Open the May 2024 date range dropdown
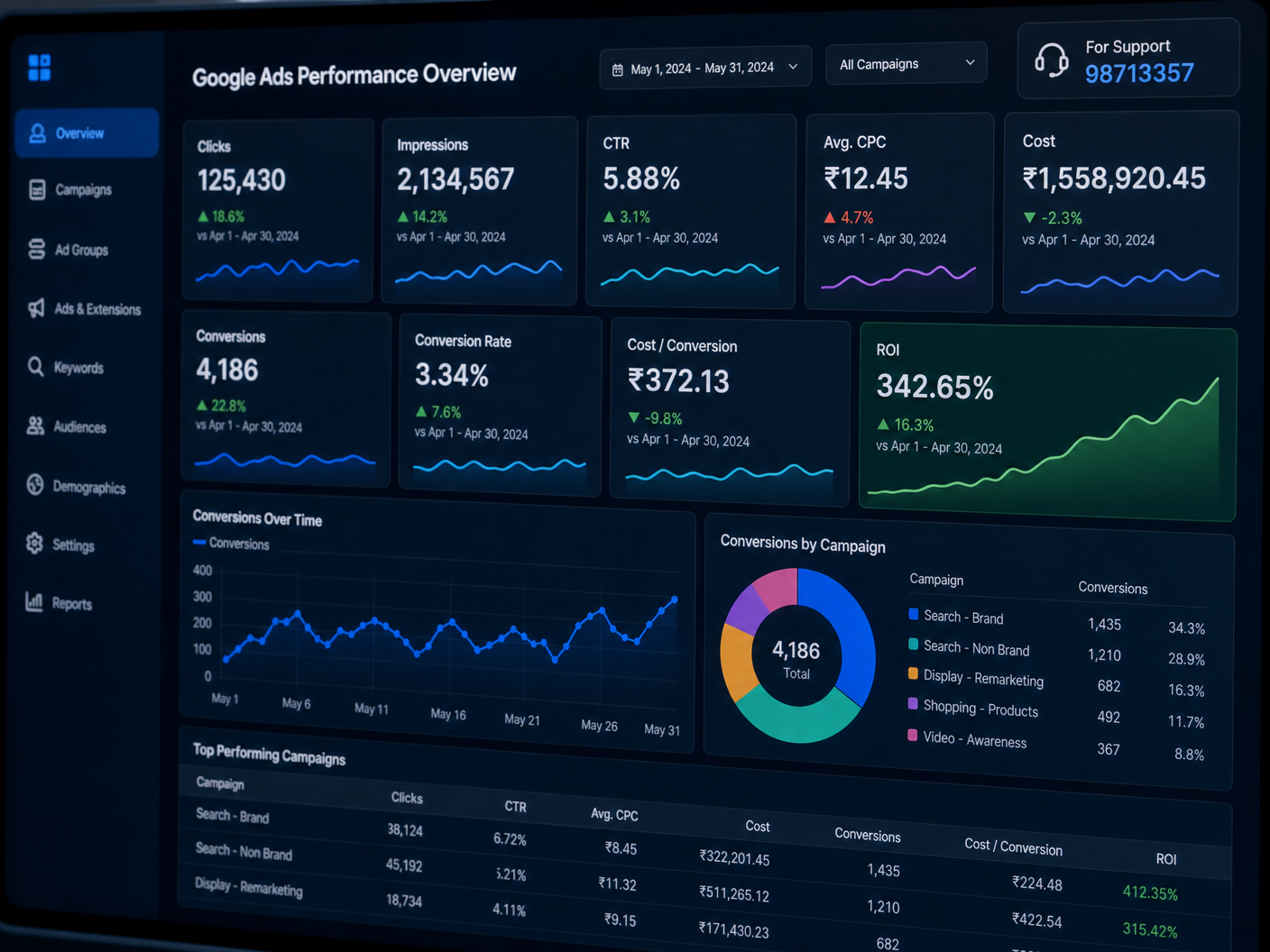The height and width of the screenshot is (952, 1270). [x=705, y=68]
